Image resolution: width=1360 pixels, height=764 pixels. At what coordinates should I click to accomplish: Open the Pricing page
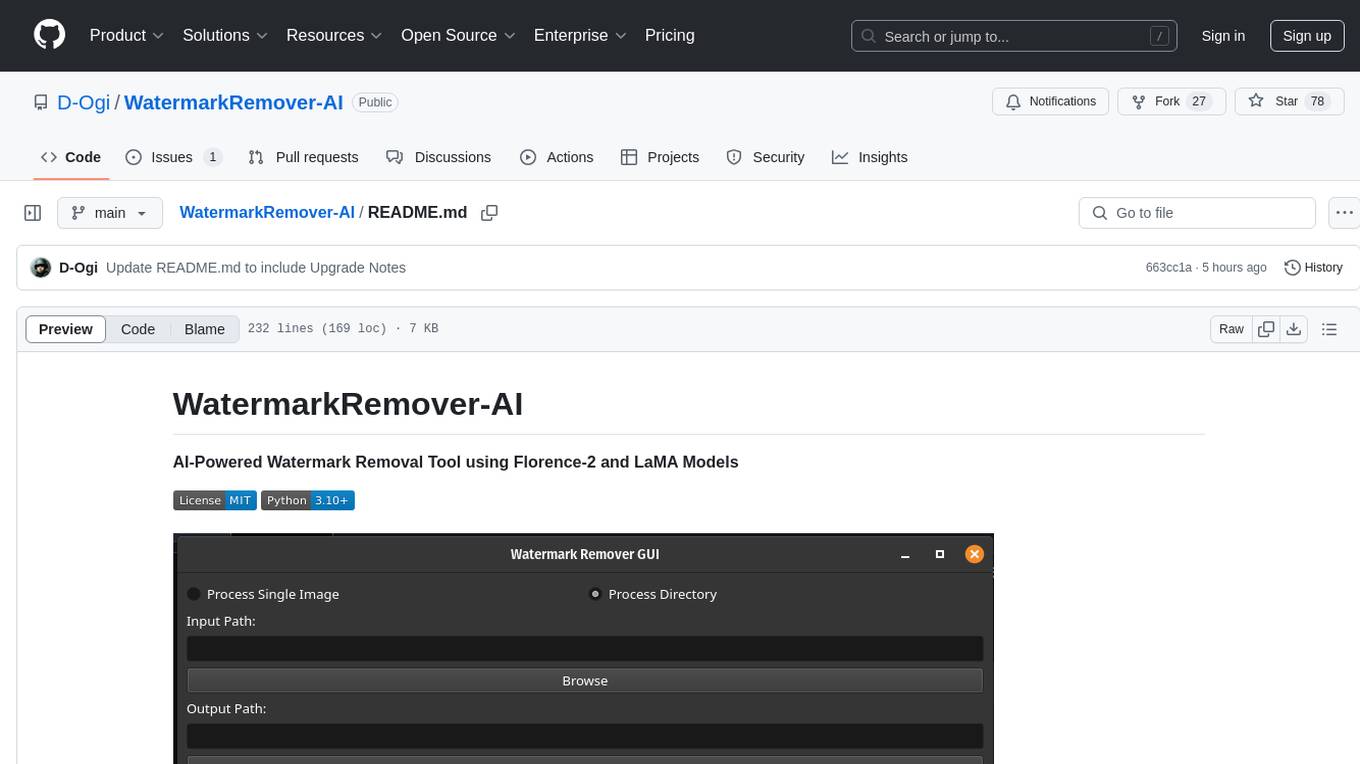[670, 35]
